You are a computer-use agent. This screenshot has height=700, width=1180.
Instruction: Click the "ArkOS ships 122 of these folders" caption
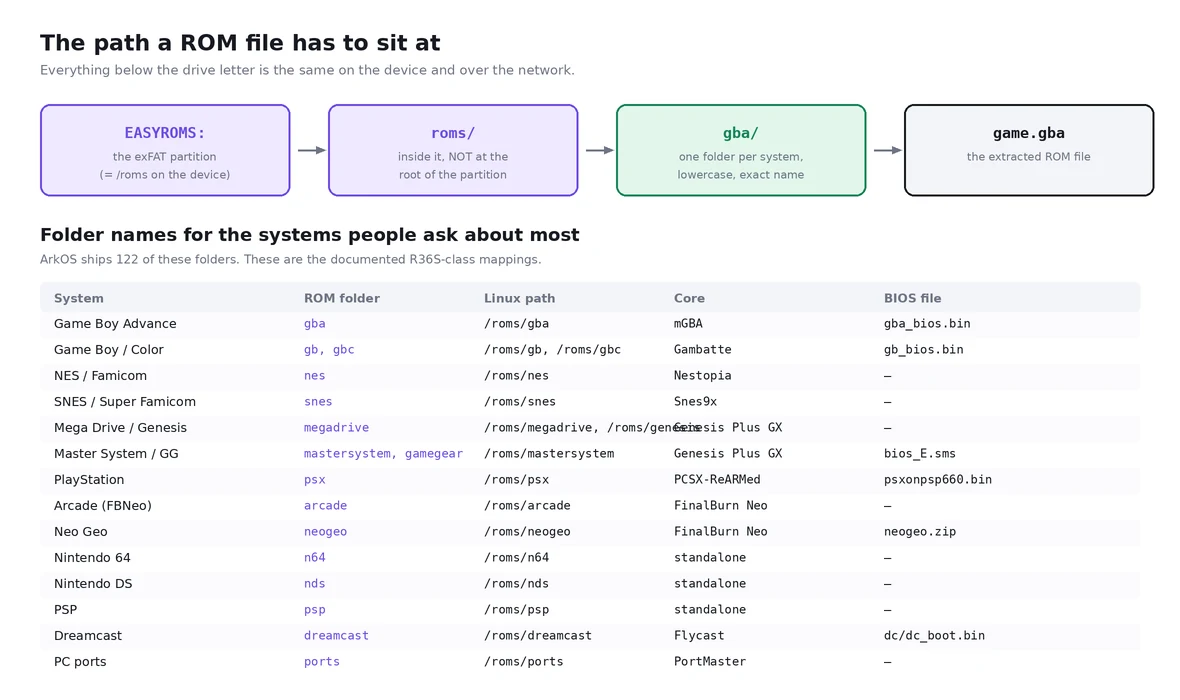coord(290,260)
